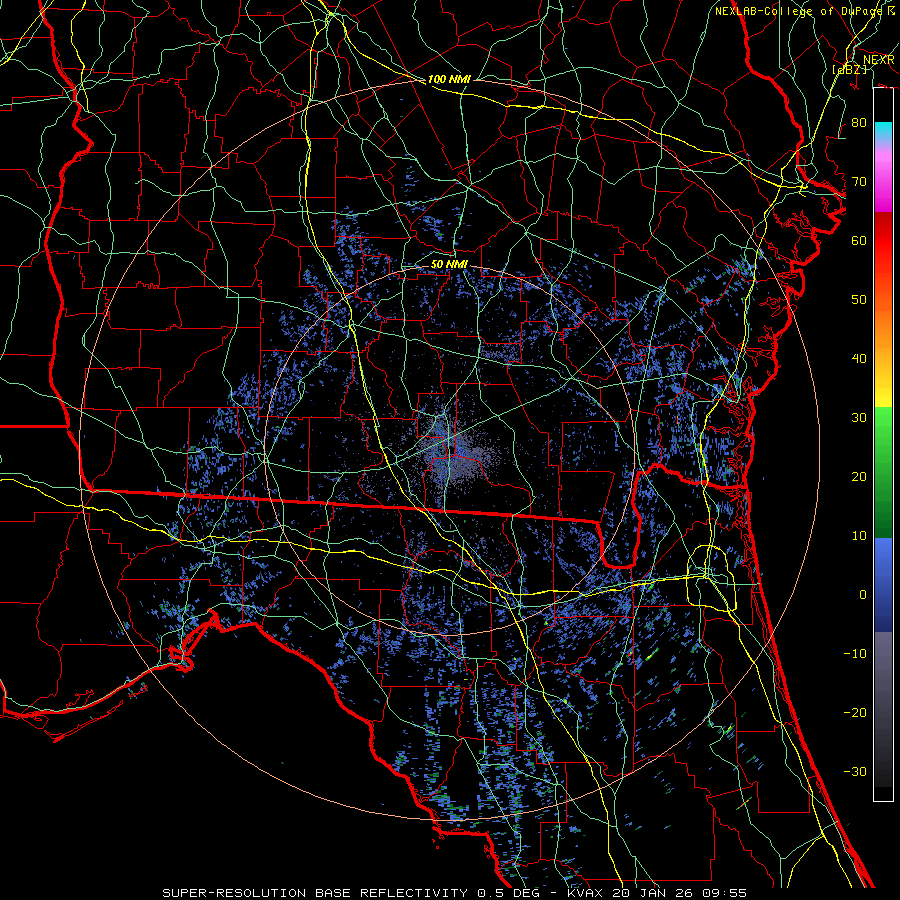Click the NEXR label above the color scale

tap(879, 60)
